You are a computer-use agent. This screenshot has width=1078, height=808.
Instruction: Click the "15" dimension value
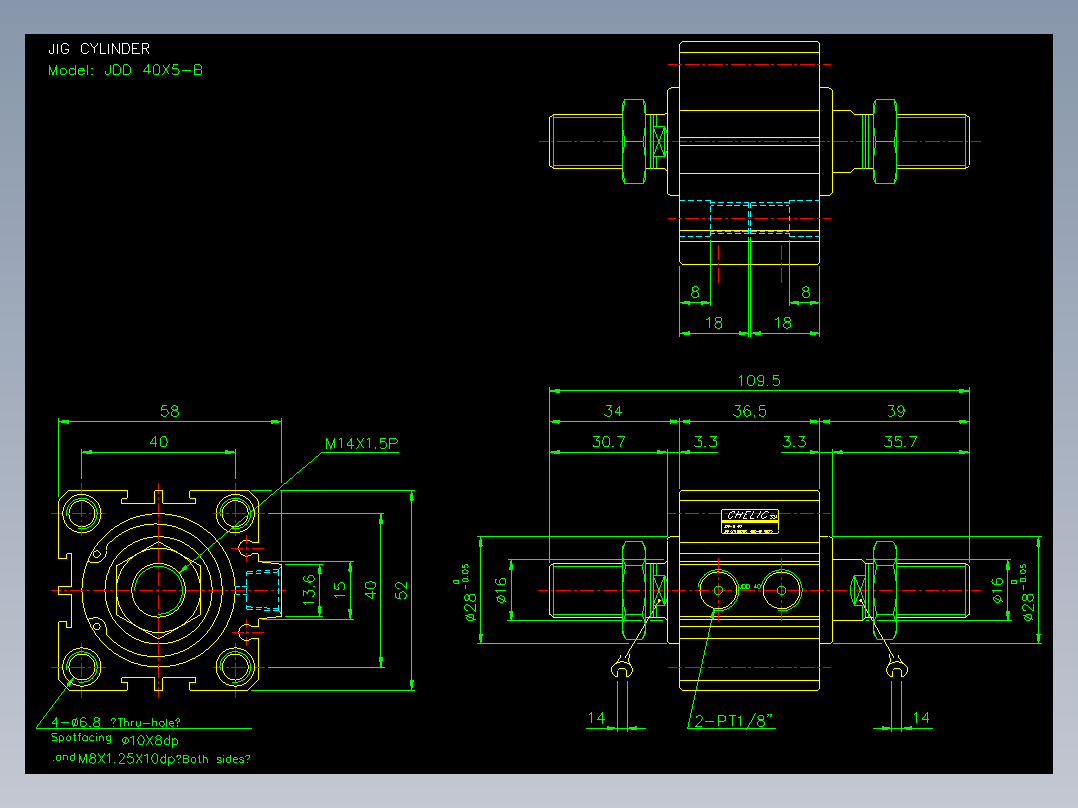(x=340, y=590)
